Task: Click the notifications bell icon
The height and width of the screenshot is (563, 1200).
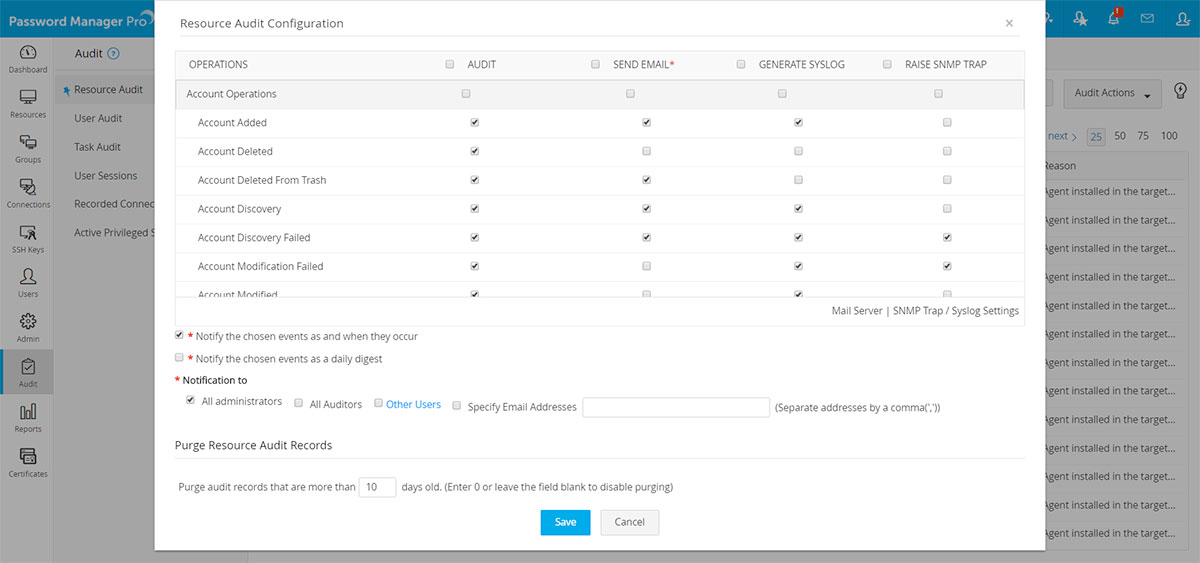Action: pyautogui.click(x=1114, y=18)
